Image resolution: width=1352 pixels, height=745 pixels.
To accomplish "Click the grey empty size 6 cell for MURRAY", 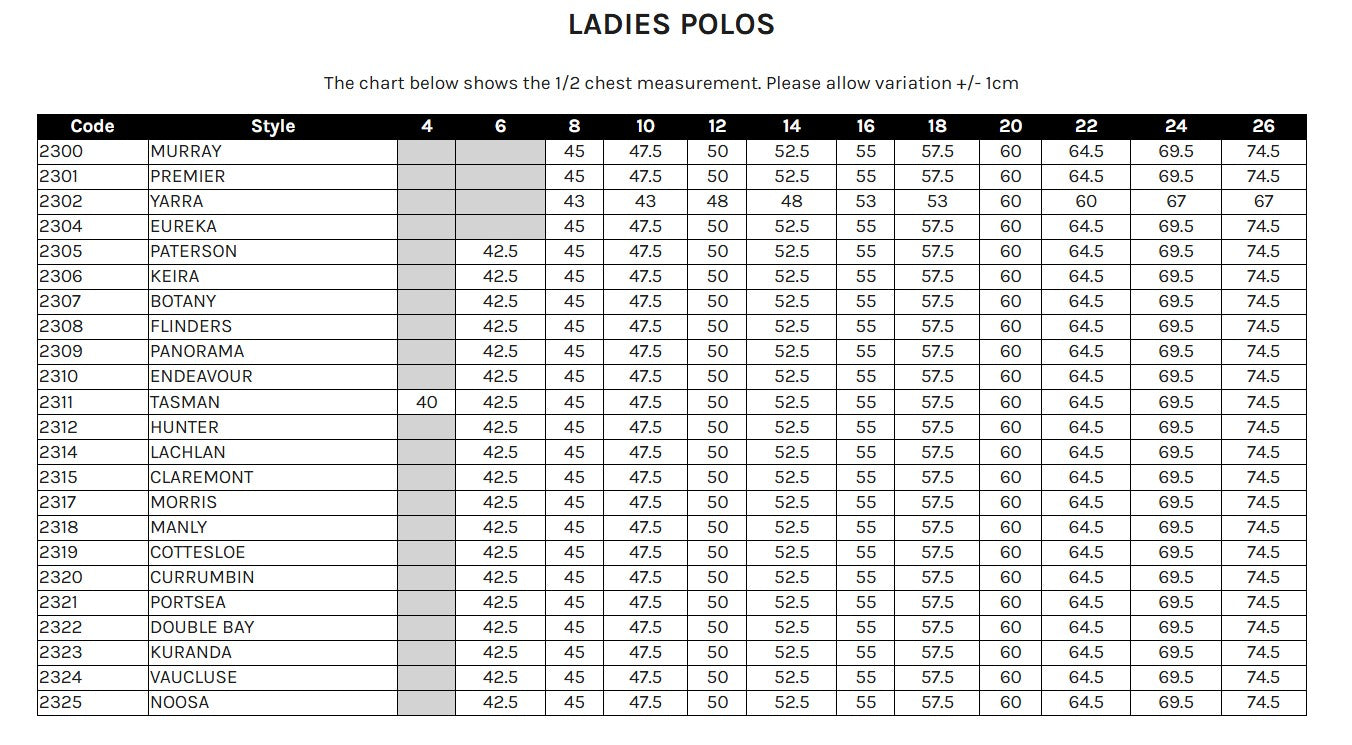I will pos(500,152).
